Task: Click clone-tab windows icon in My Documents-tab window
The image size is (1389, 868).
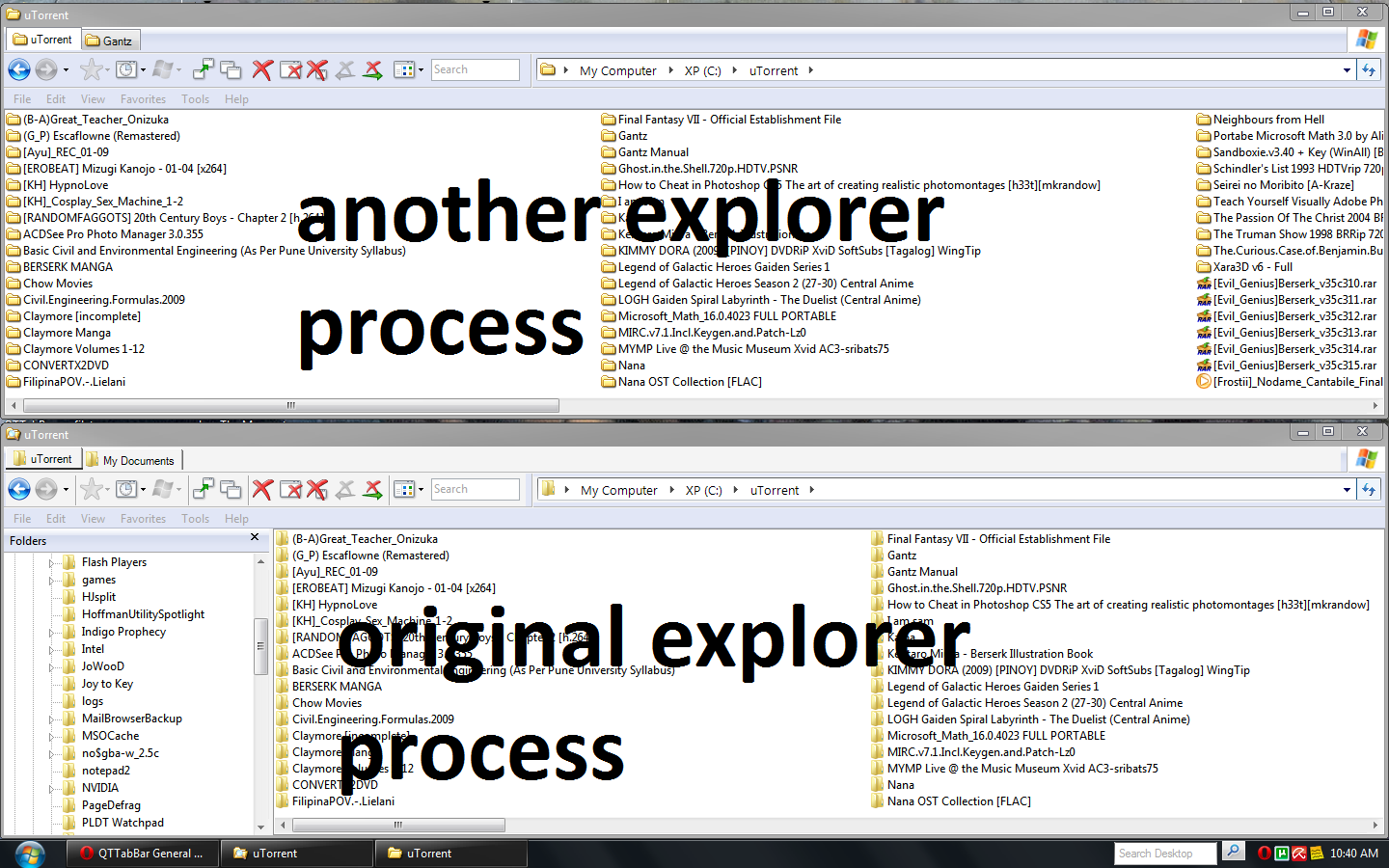Action: 231,489
